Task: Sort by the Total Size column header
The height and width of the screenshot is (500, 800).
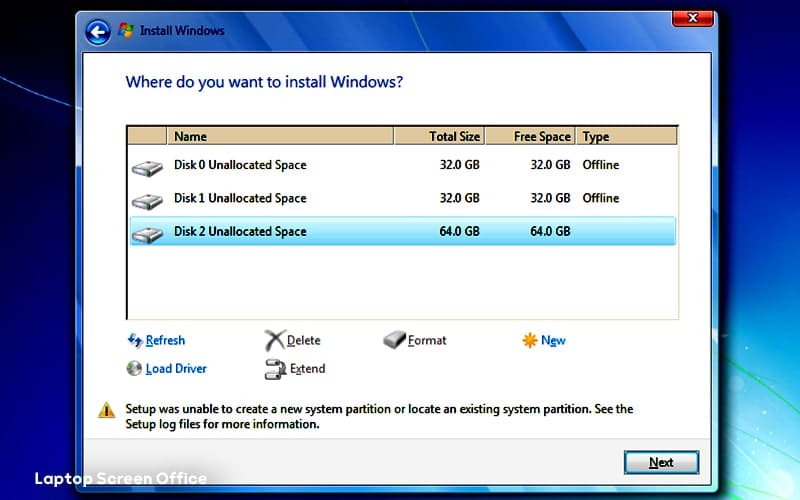Action: pyautogui.click(x=439, y=136)
